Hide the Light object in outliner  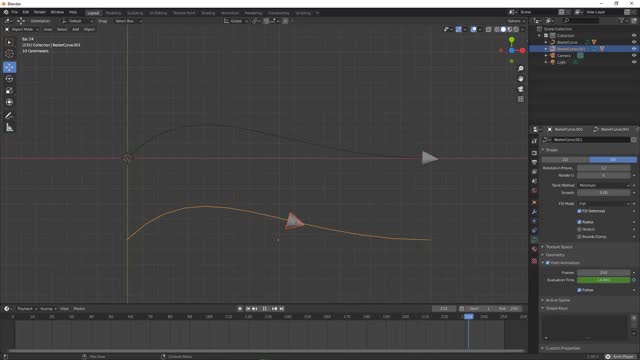(x=634, y=62)
